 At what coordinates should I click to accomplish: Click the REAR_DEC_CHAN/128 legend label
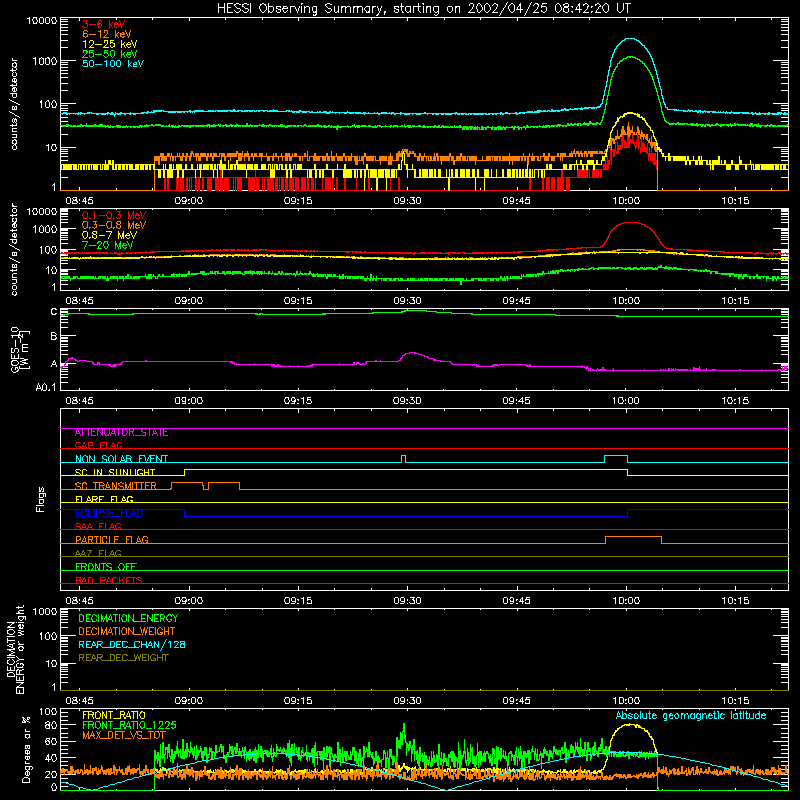click(x=132, y=644)
